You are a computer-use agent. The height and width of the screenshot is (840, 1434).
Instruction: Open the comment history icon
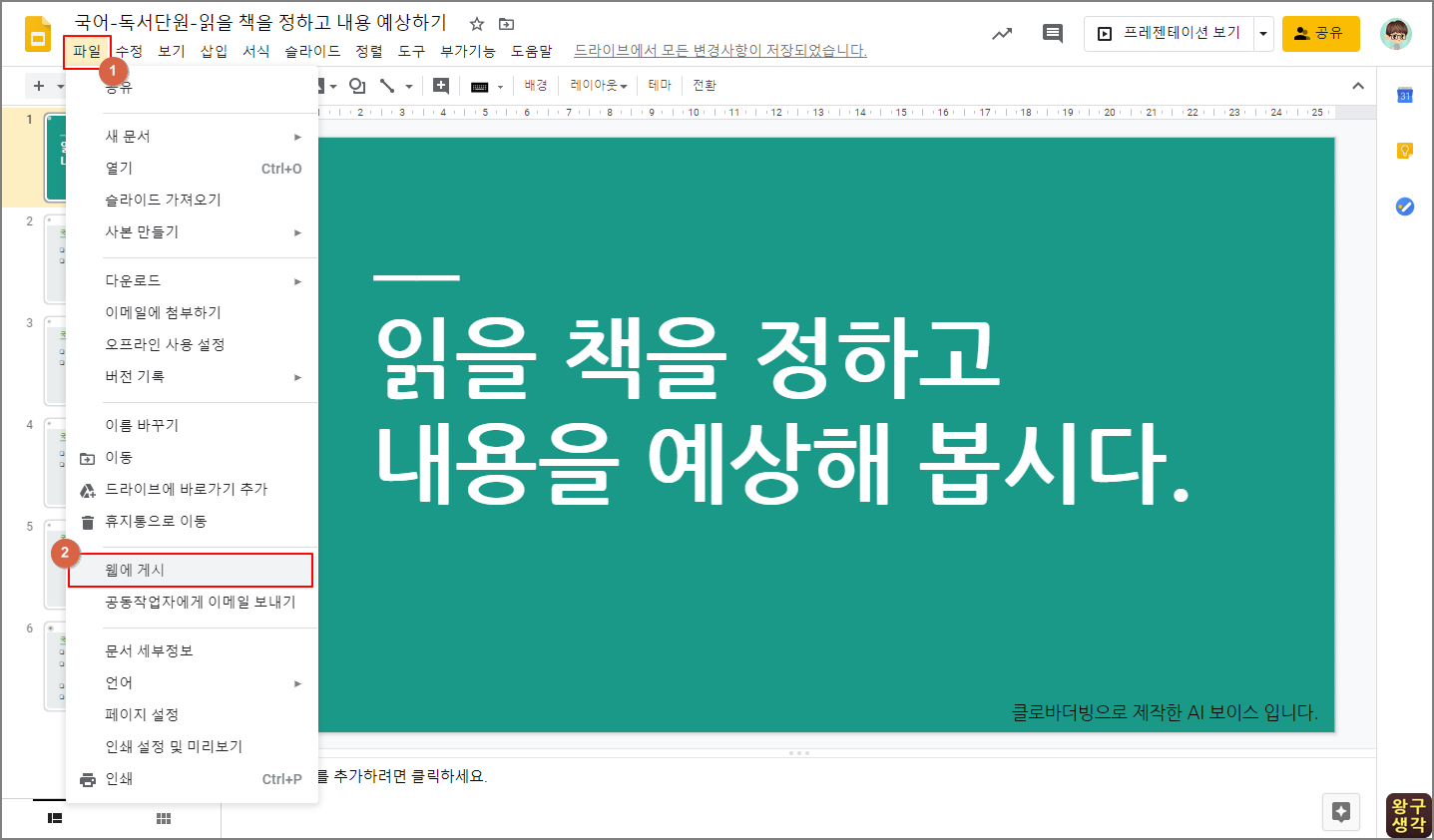(x=1053, y=34)
